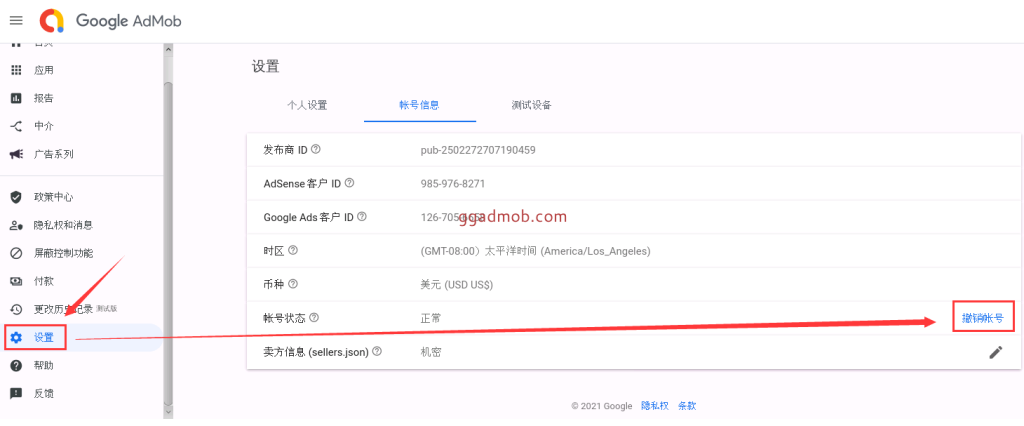1024x426 pixels.
Task: Switch to 个人设置 tab
Action: coord(307,105)
